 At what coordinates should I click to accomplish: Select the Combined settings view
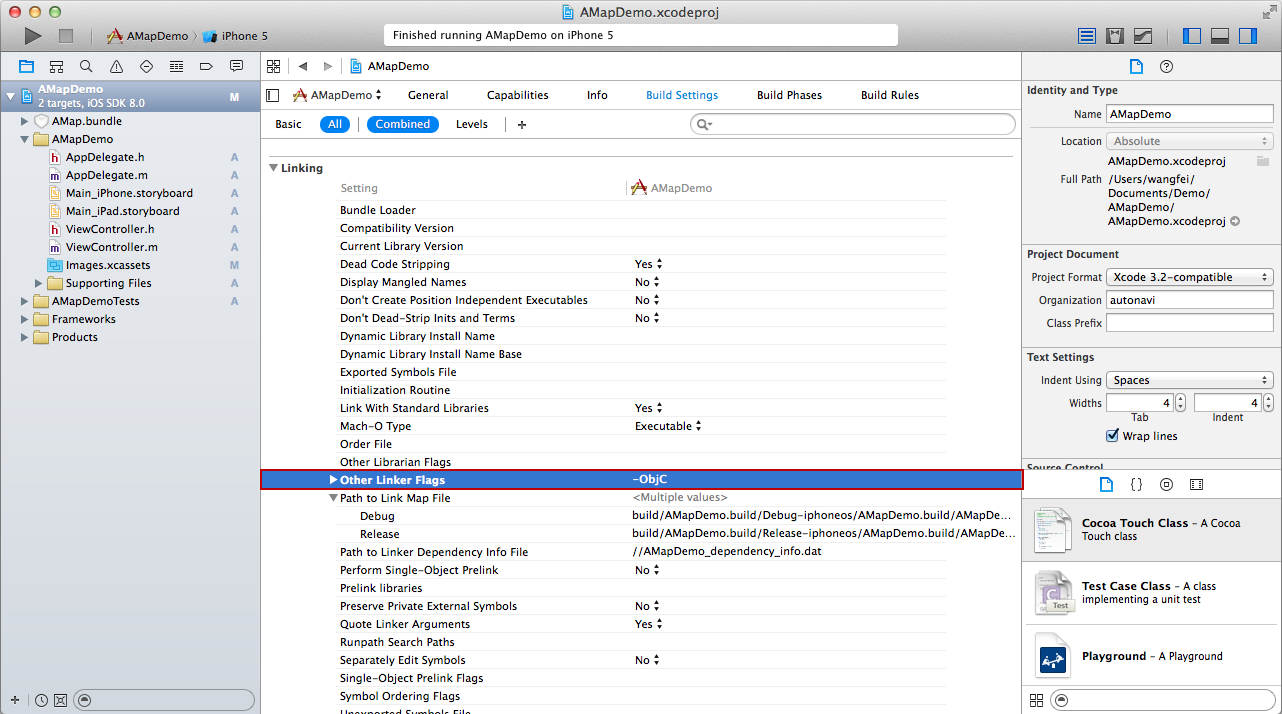[x=403, y=125]
